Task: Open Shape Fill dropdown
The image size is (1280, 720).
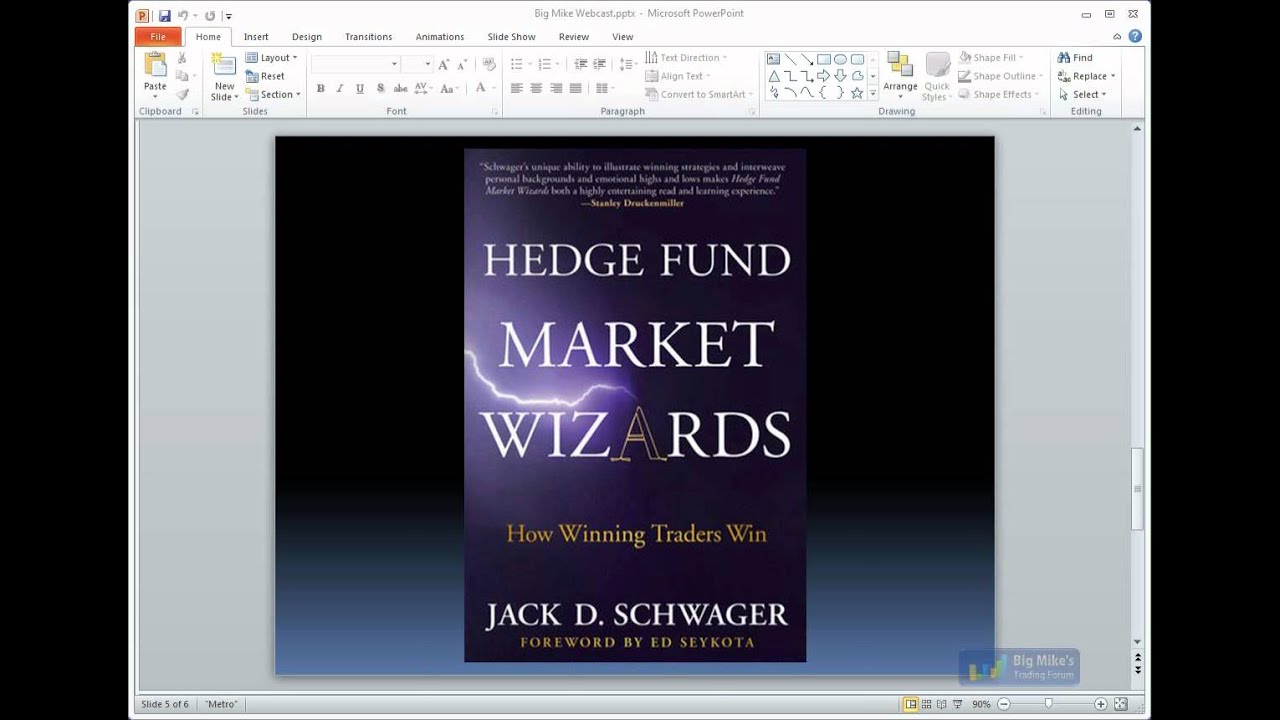Action: coord(990,58)
